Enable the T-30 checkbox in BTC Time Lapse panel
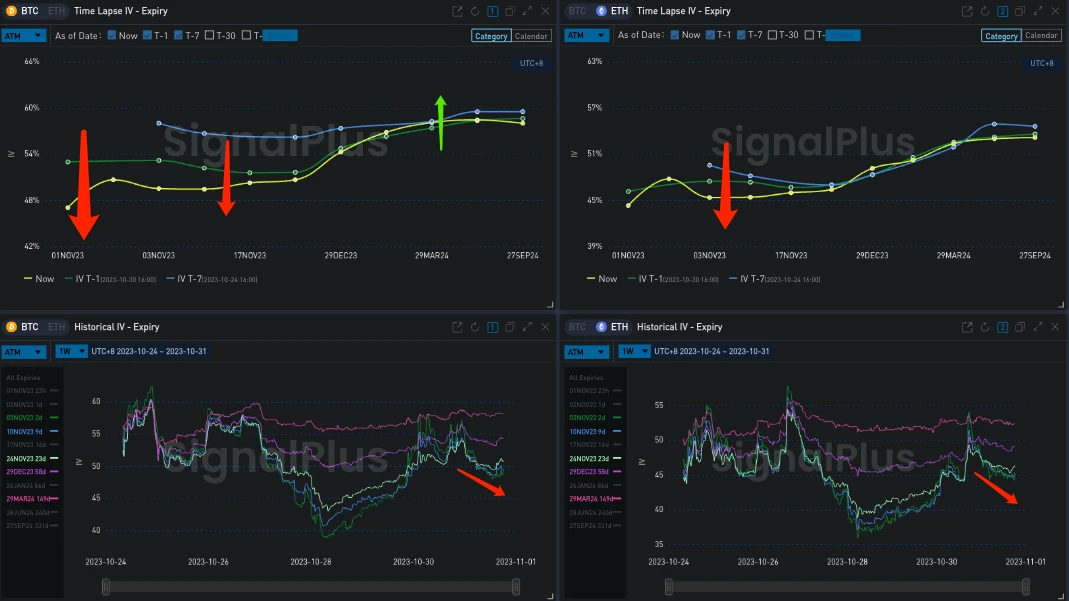1069x601 pixels. (209, 35)
